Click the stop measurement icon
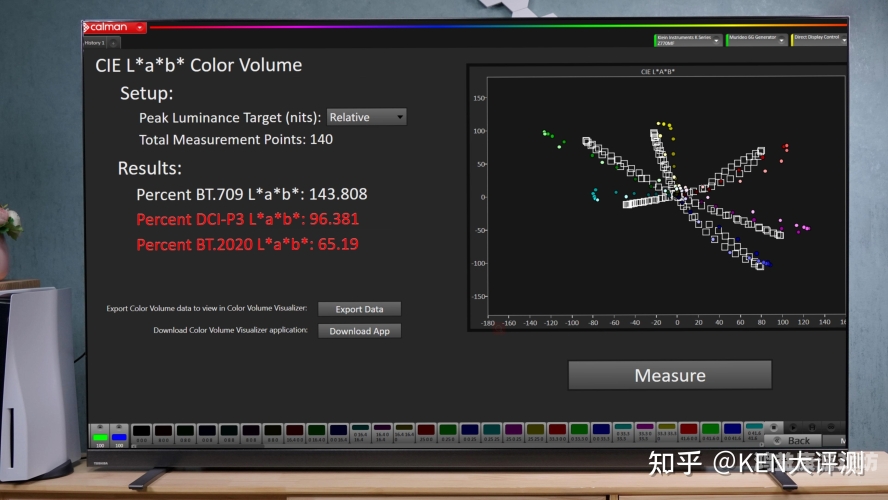 [776, 426]
